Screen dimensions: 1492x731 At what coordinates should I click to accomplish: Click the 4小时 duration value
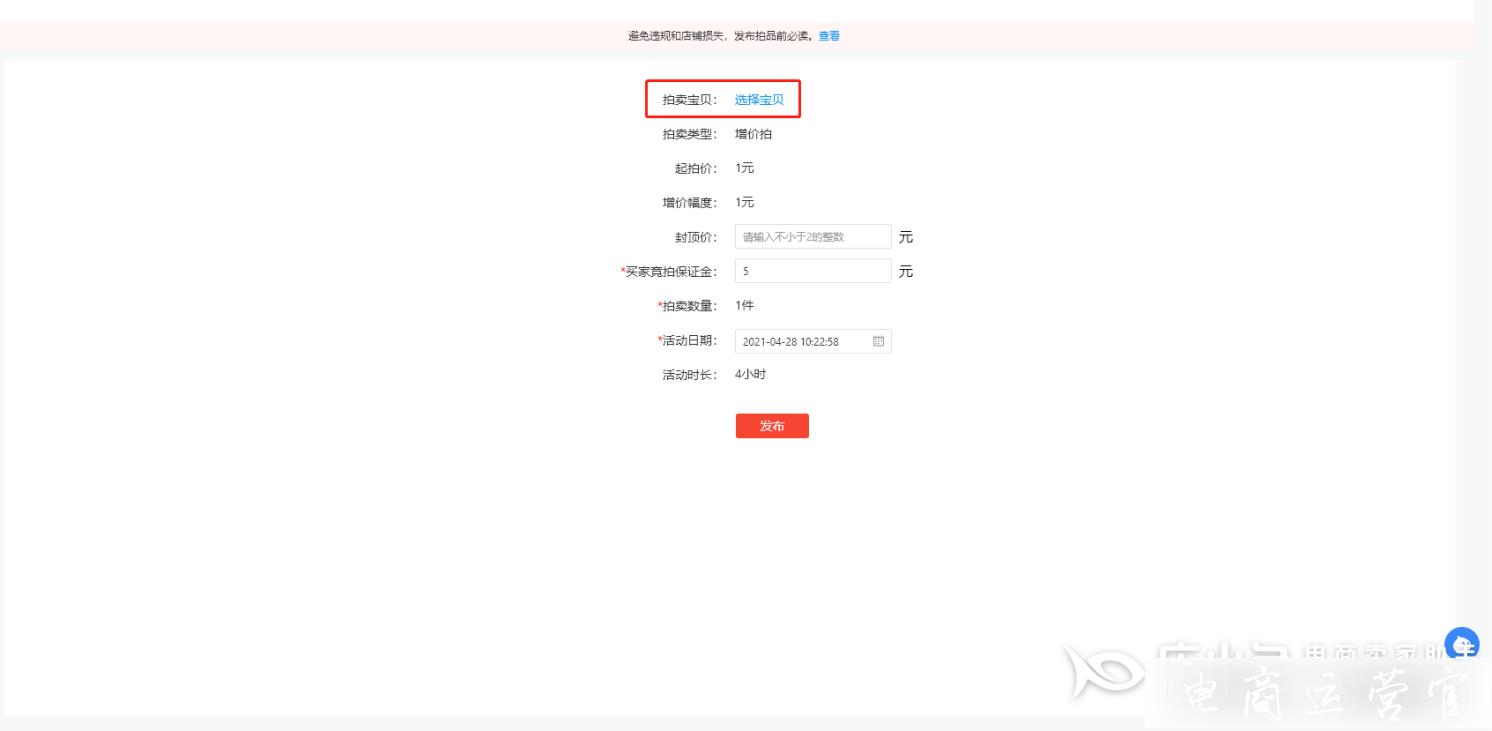[x=750, y=375]
